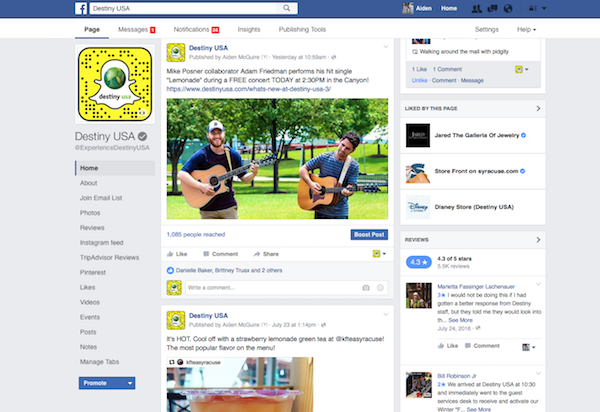The width and height of the screenshot is (600, 412).
Task: Expand the Liked By This Page section
Action: 539,107
